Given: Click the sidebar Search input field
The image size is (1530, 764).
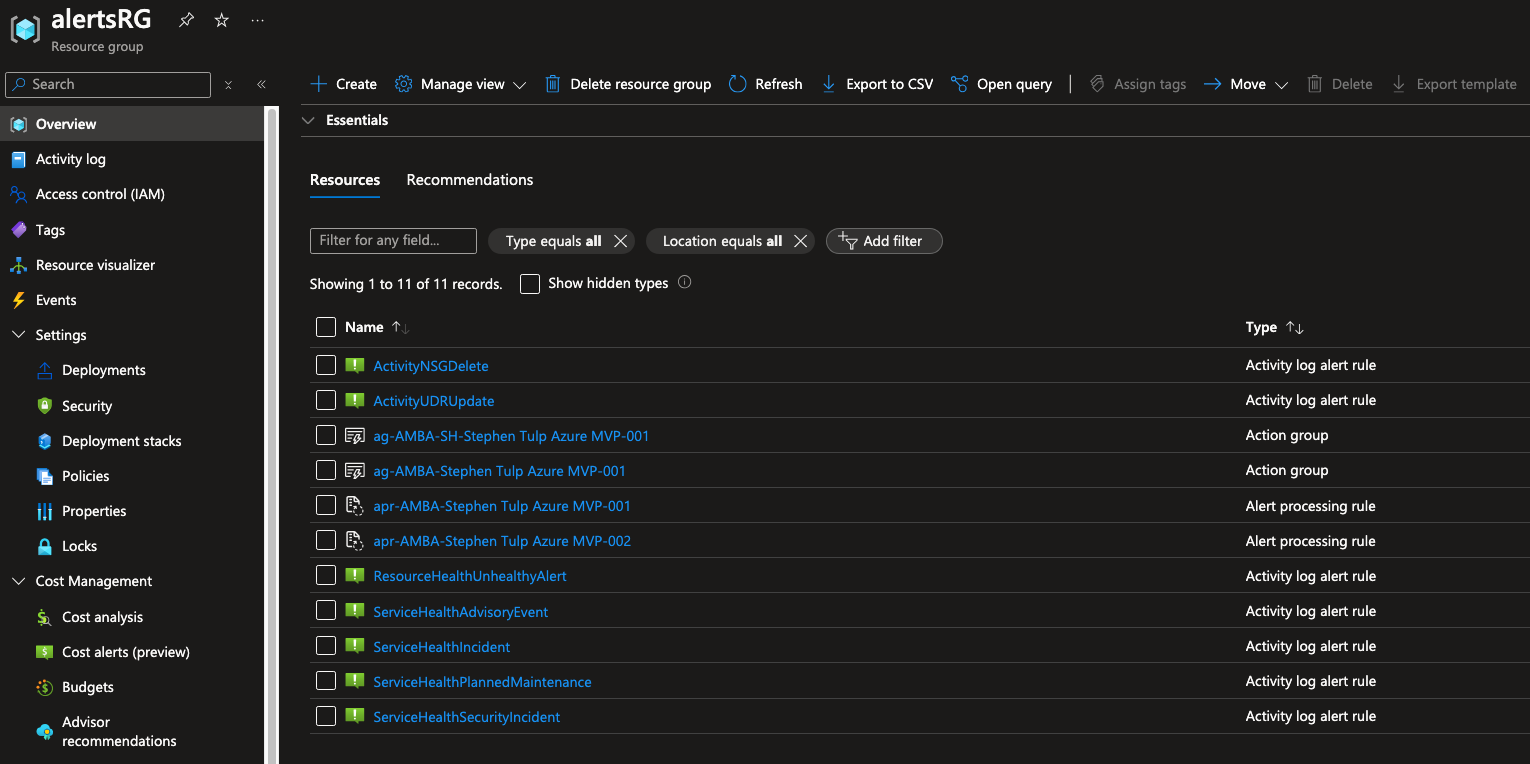Looking at the screenshot, I should point(108,84).
